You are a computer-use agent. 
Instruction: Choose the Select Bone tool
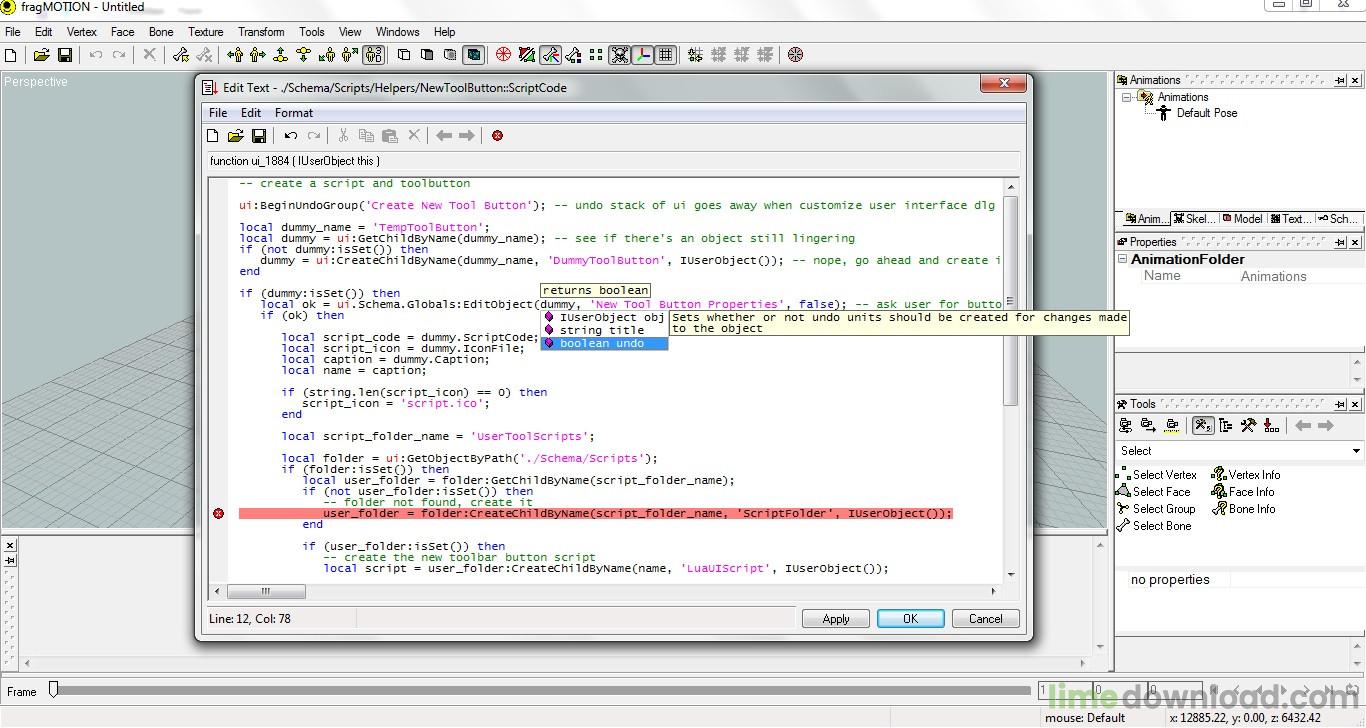point(1161,526)
